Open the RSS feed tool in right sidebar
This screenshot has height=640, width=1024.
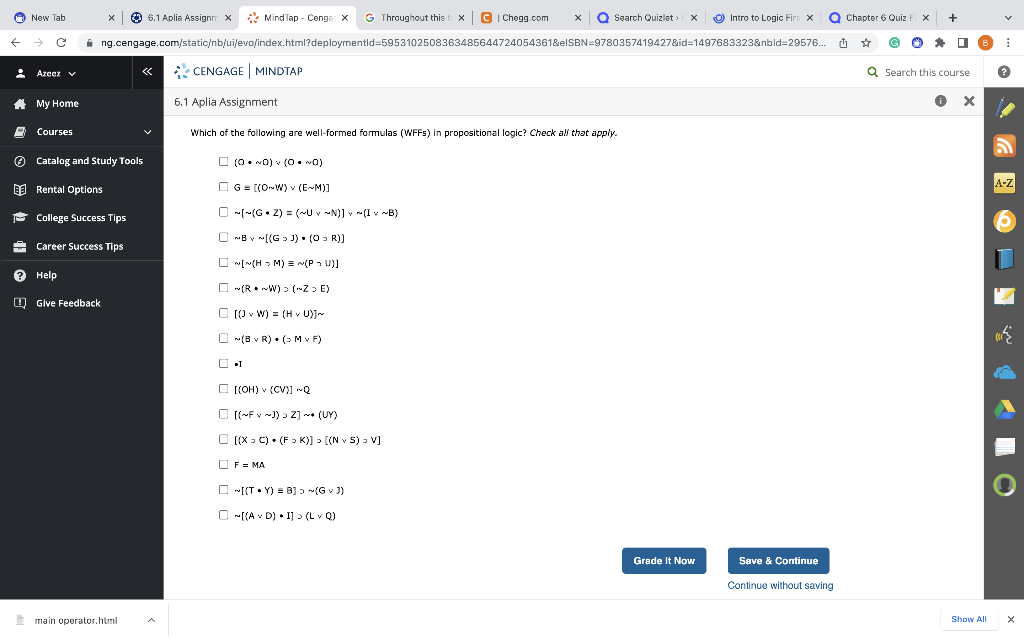click(x=1004, y=145)
